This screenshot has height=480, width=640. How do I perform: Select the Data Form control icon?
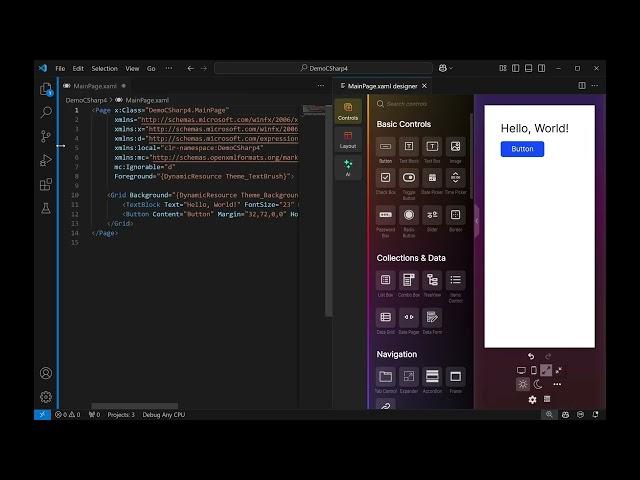[x=432, y=318]
